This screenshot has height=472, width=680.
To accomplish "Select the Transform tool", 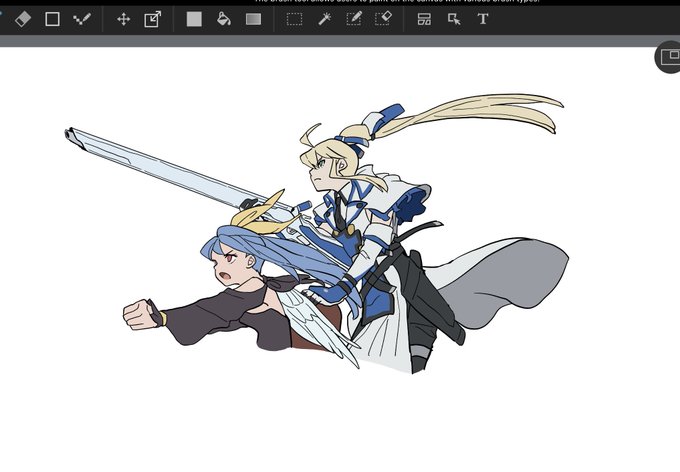I will 152,19.
